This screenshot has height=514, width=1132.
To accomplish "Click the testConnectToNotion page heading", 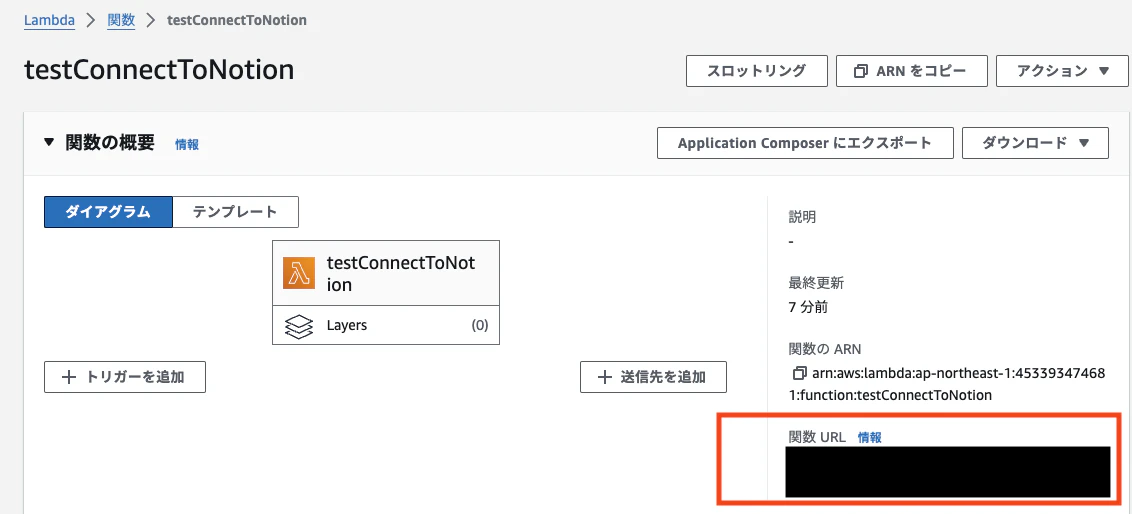I will 160,71.
